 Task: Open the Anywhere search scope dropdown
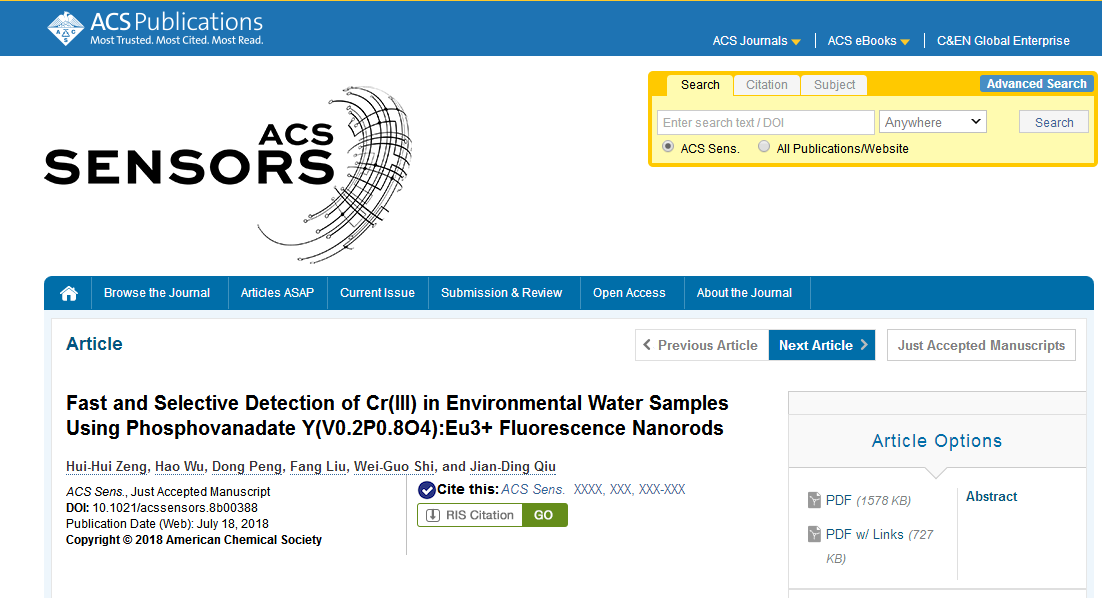click(x=933, y=122)
